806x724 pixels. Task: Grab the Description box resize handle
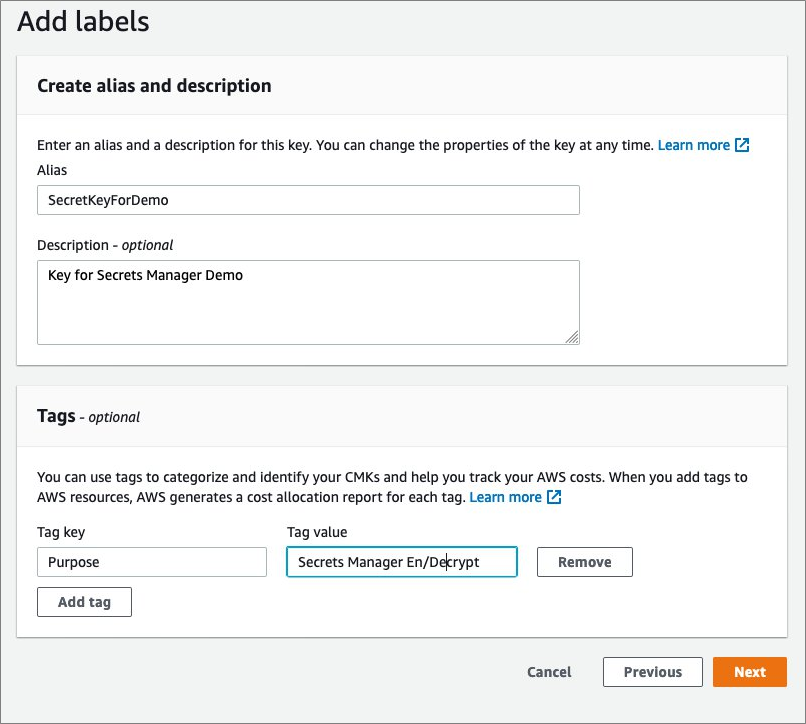pyautogui.click(x=572, y=337)
